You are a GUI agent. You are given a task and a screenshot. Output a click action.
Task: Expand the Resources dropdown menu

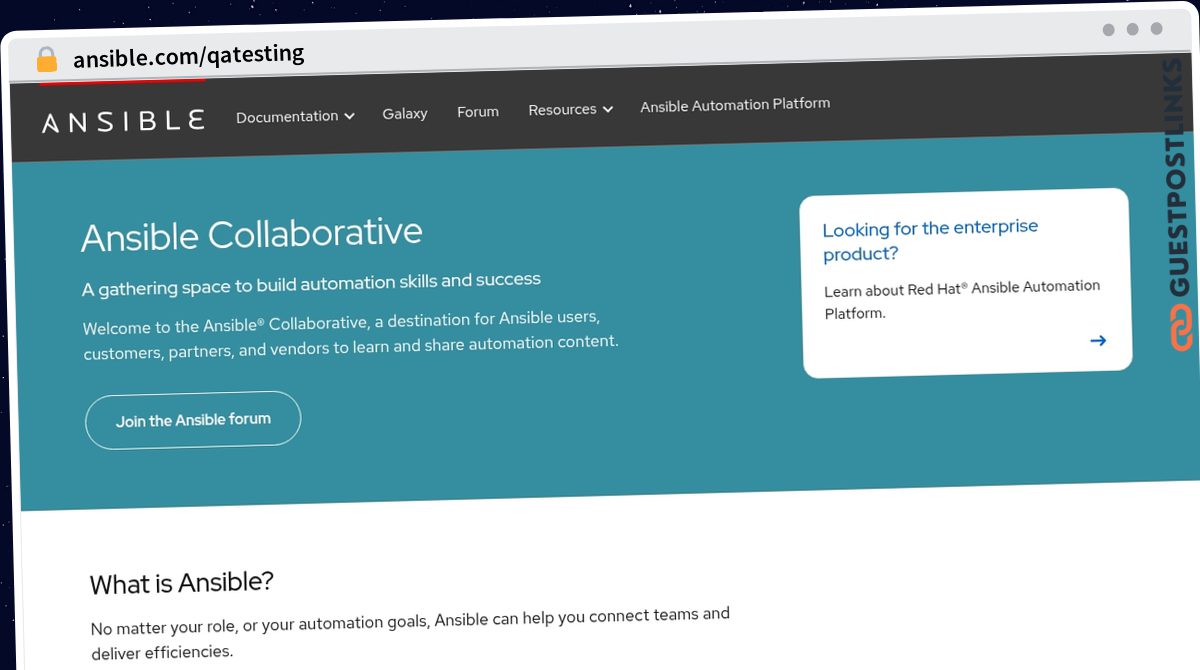570,109
